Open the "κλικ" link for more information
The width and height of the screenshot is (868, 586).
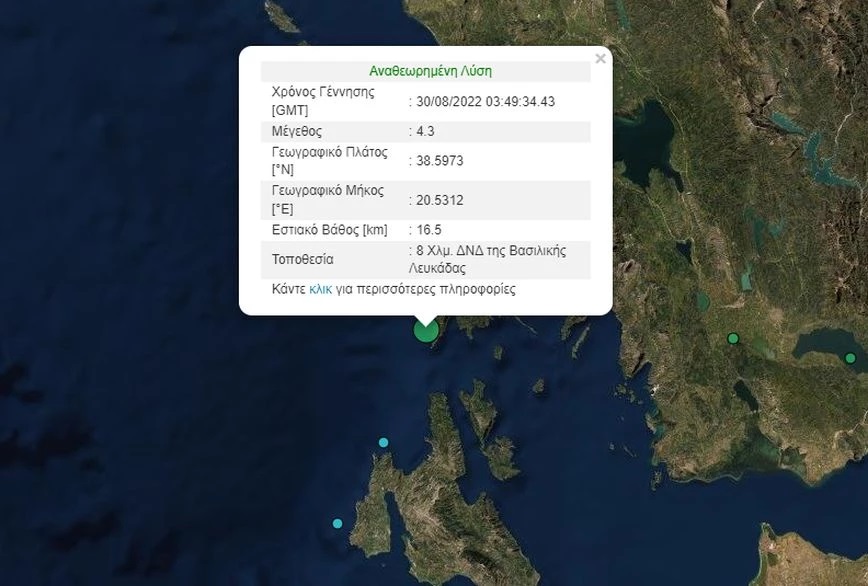click(x=321, y=290)
